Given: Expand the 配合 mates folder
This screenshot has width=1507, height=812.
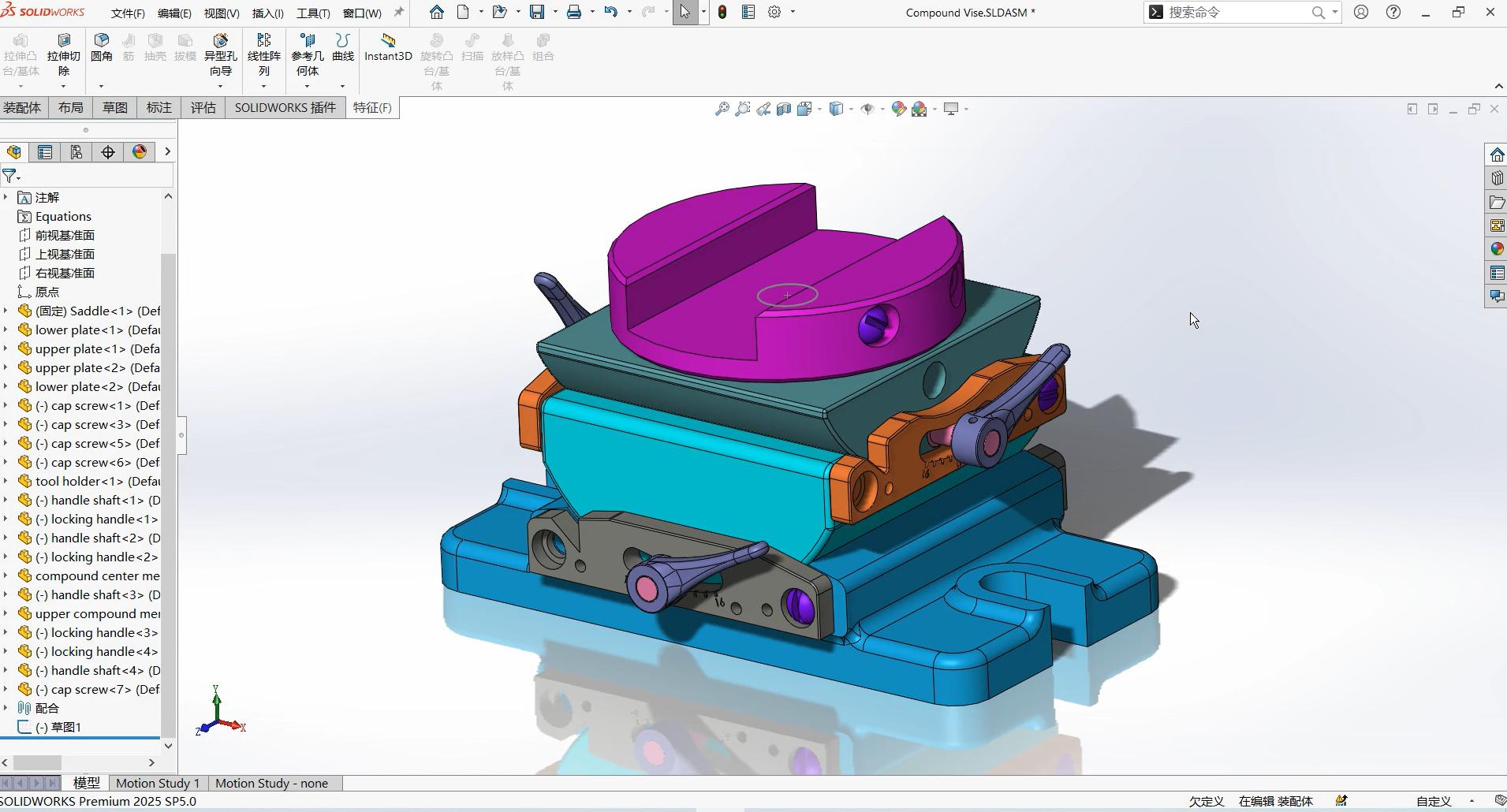Looking at the screenshot, I should [6, 708].
